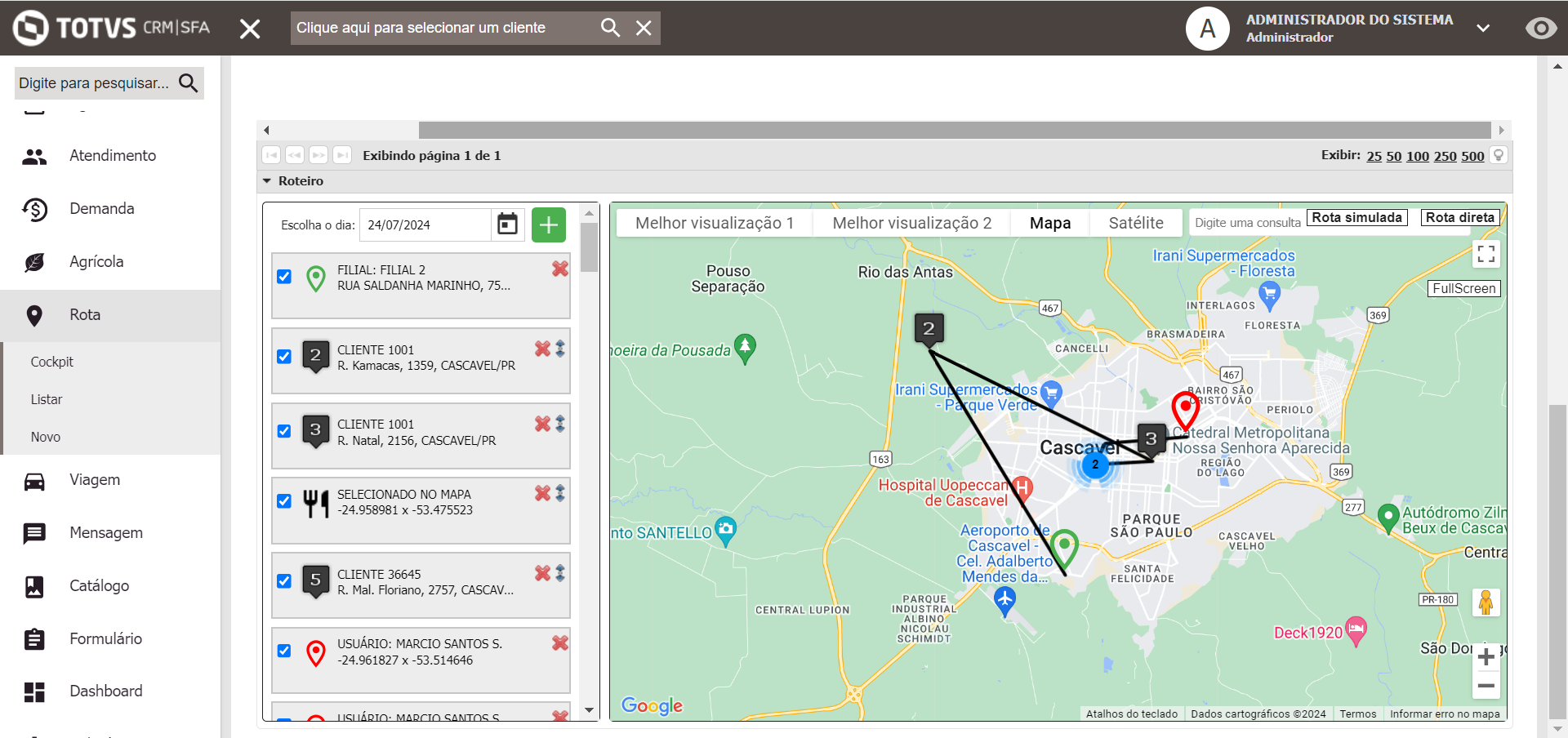Remove the CLIENTE 36645 stop

542,573
